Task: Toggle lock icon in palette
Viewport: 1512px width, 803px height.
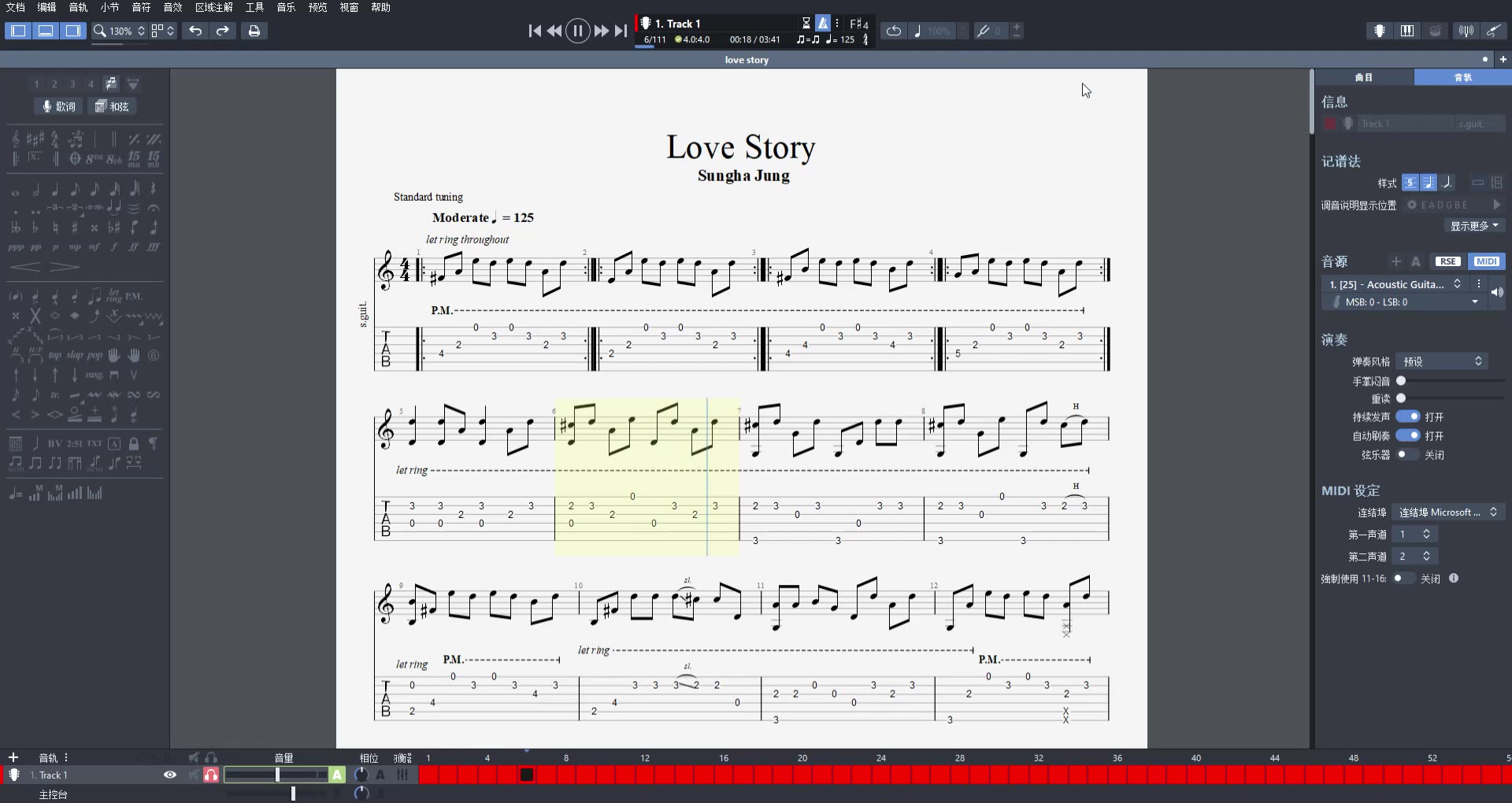Action: tap(134, 443)
